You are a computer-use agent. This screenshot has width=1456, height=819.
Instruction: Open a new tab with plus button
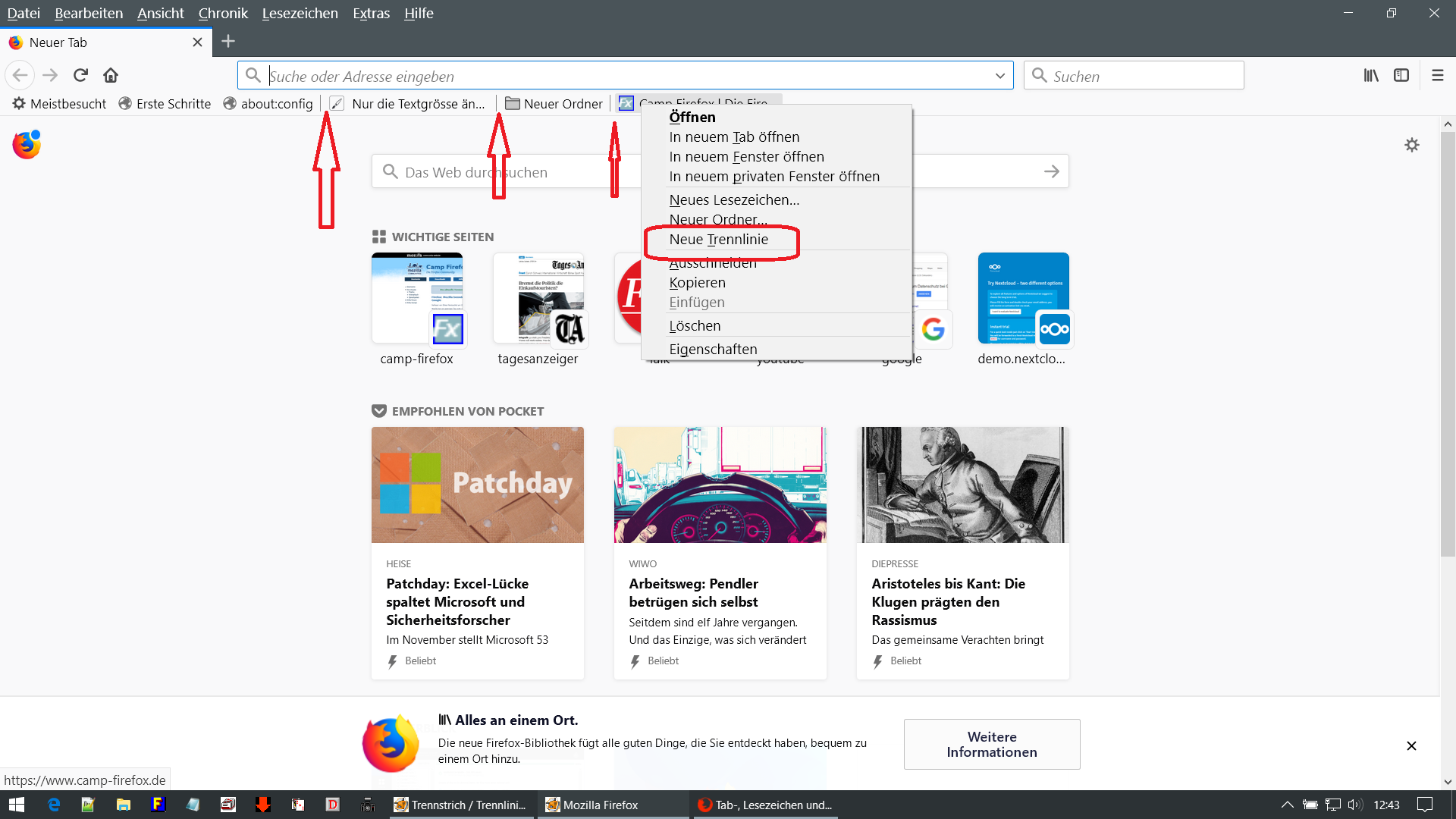228,42
